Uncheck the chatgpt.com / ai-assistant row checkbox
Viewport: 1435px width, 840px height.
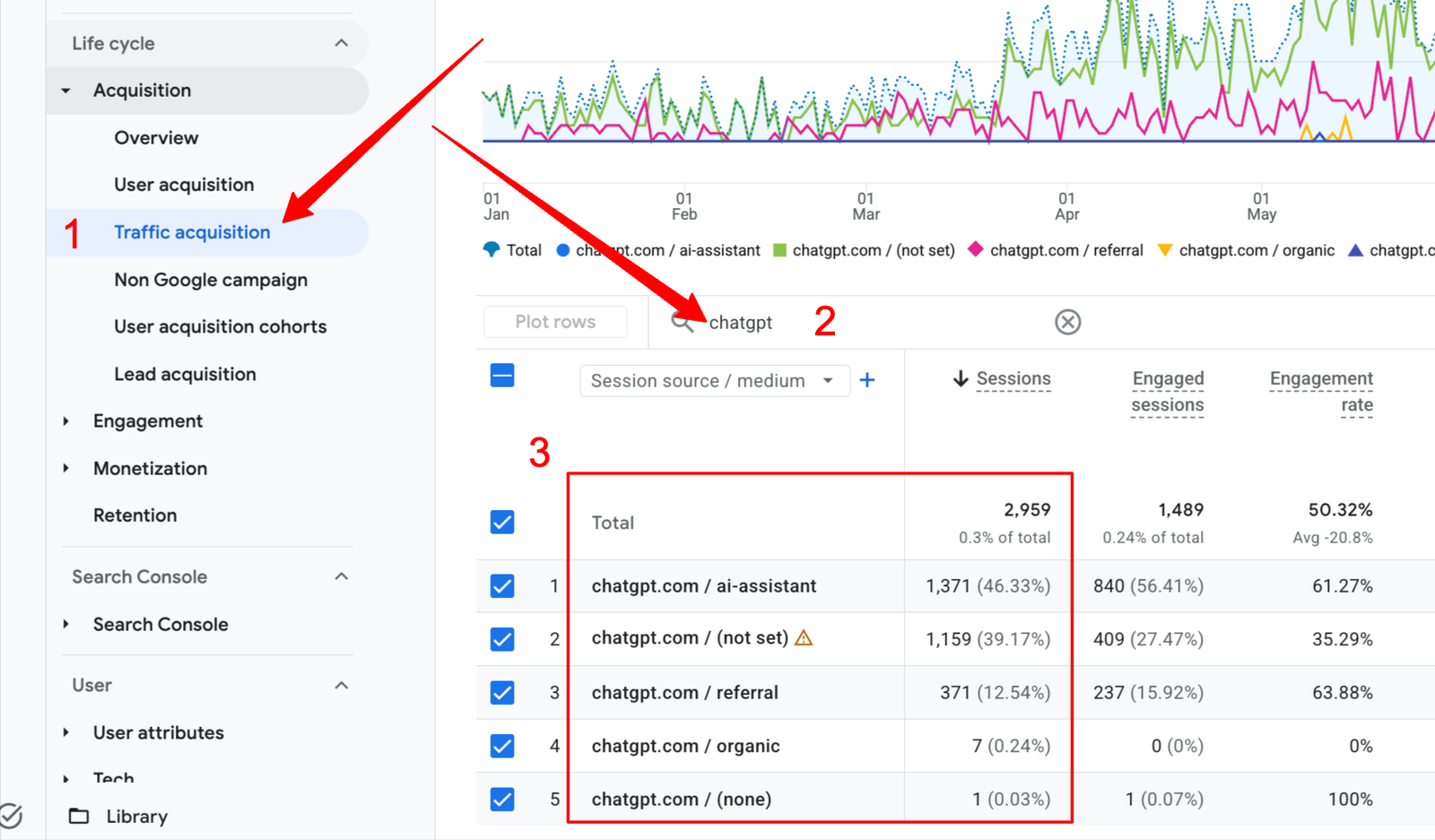502,586
